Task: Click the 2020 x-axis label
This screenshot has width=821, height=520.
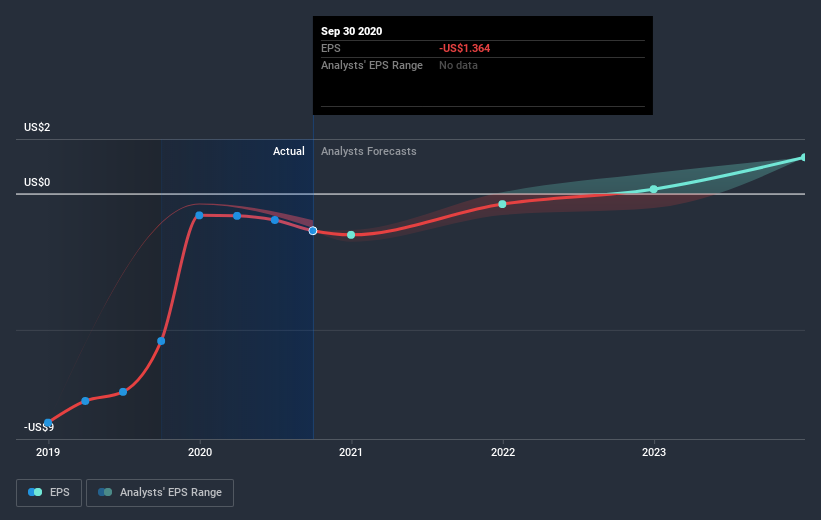Action: 200,452
